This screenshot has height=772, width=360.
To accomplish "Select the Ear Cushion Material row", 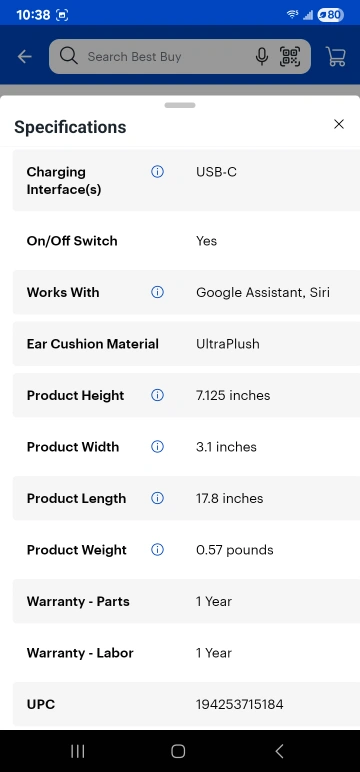I will (x=186, y=344).
